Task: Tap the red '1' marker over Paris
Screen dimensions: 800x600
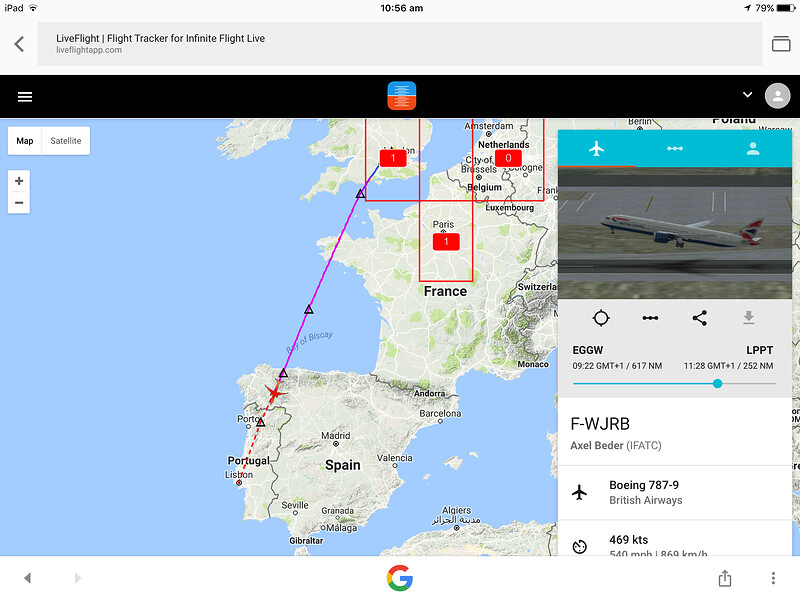Action: tap(446, 241)
